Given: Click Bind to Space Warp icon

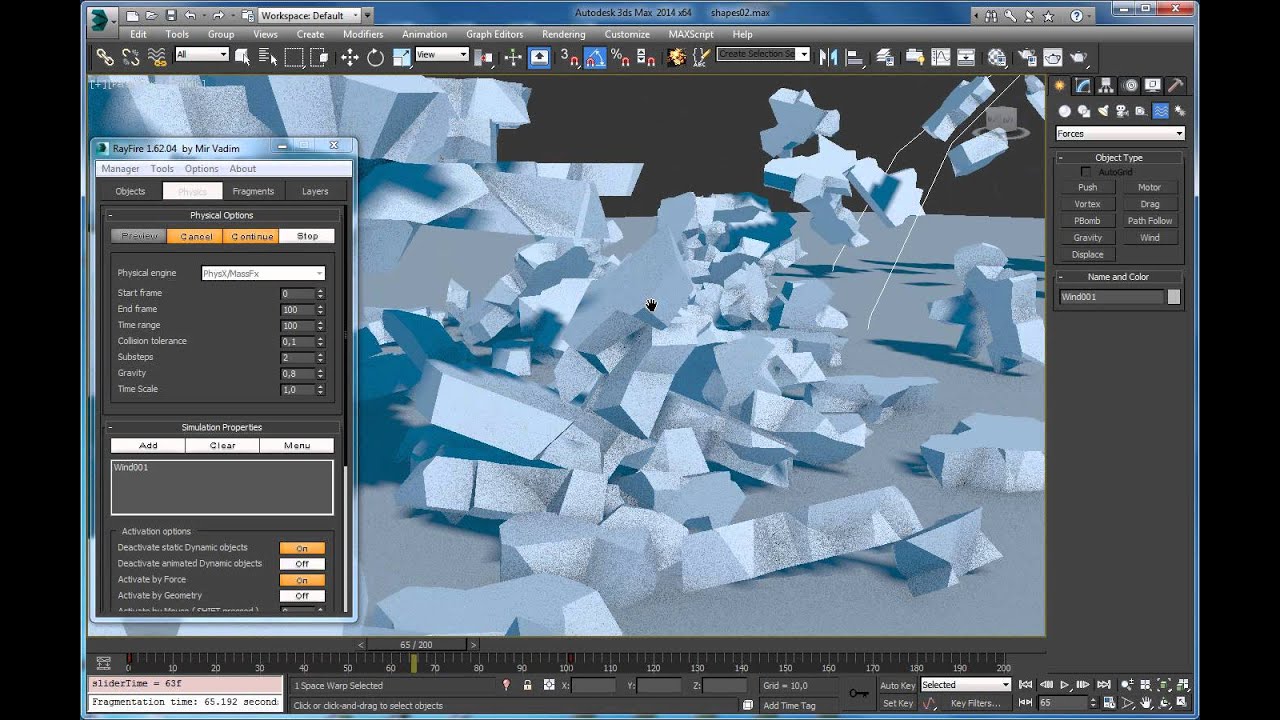Looking at the screenshot, I should [156, 57].
